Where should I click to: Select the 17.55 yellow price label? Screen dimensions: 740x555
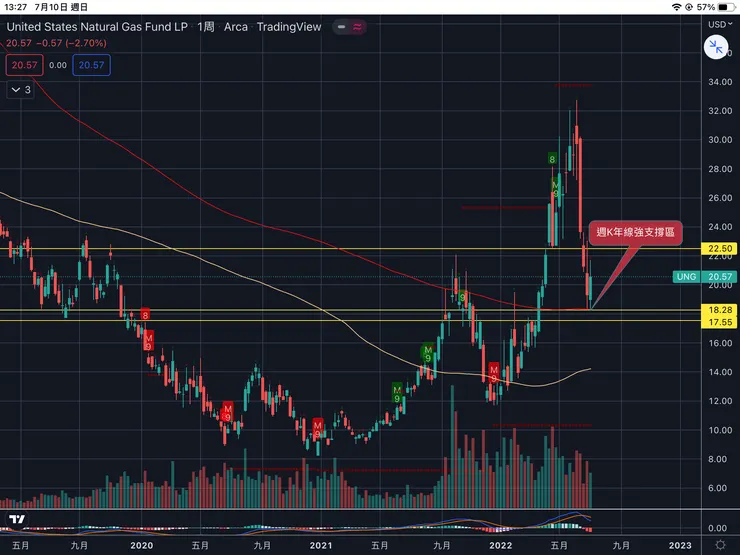pos(720,322)
